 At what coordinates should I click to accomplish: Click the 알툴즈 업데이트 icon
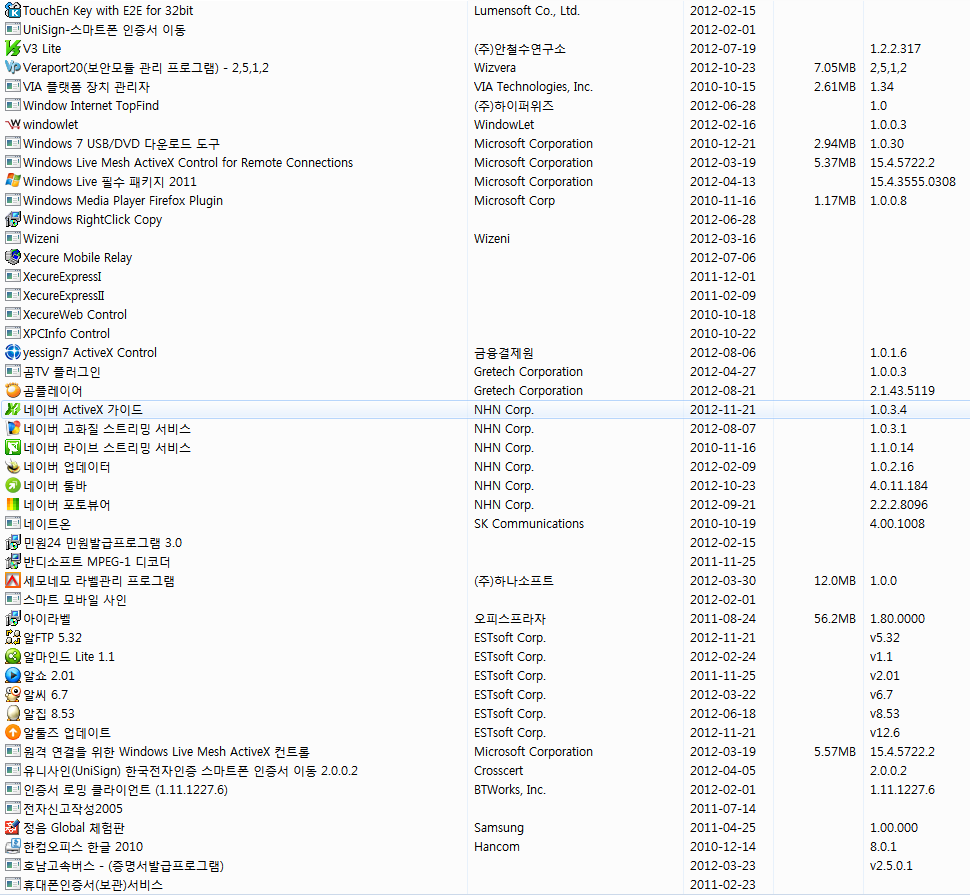point(12,732)
